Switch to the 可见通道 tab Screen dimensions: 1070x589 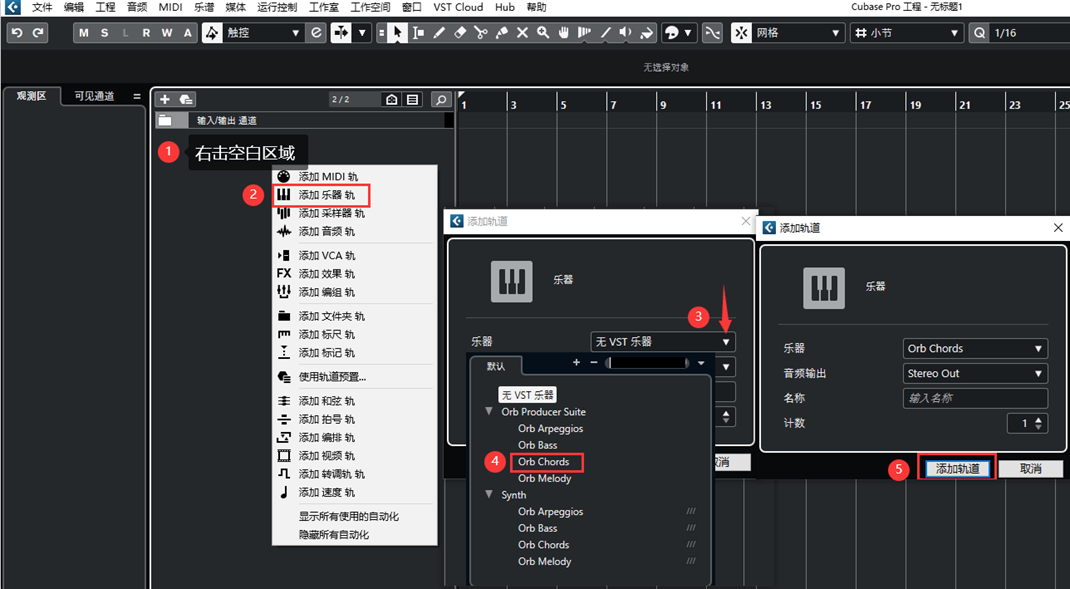click(94, 96)
